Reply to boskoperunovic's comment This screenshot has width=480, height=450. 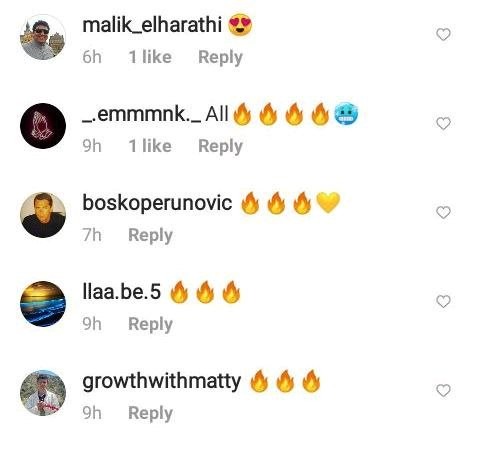point(150,235)
